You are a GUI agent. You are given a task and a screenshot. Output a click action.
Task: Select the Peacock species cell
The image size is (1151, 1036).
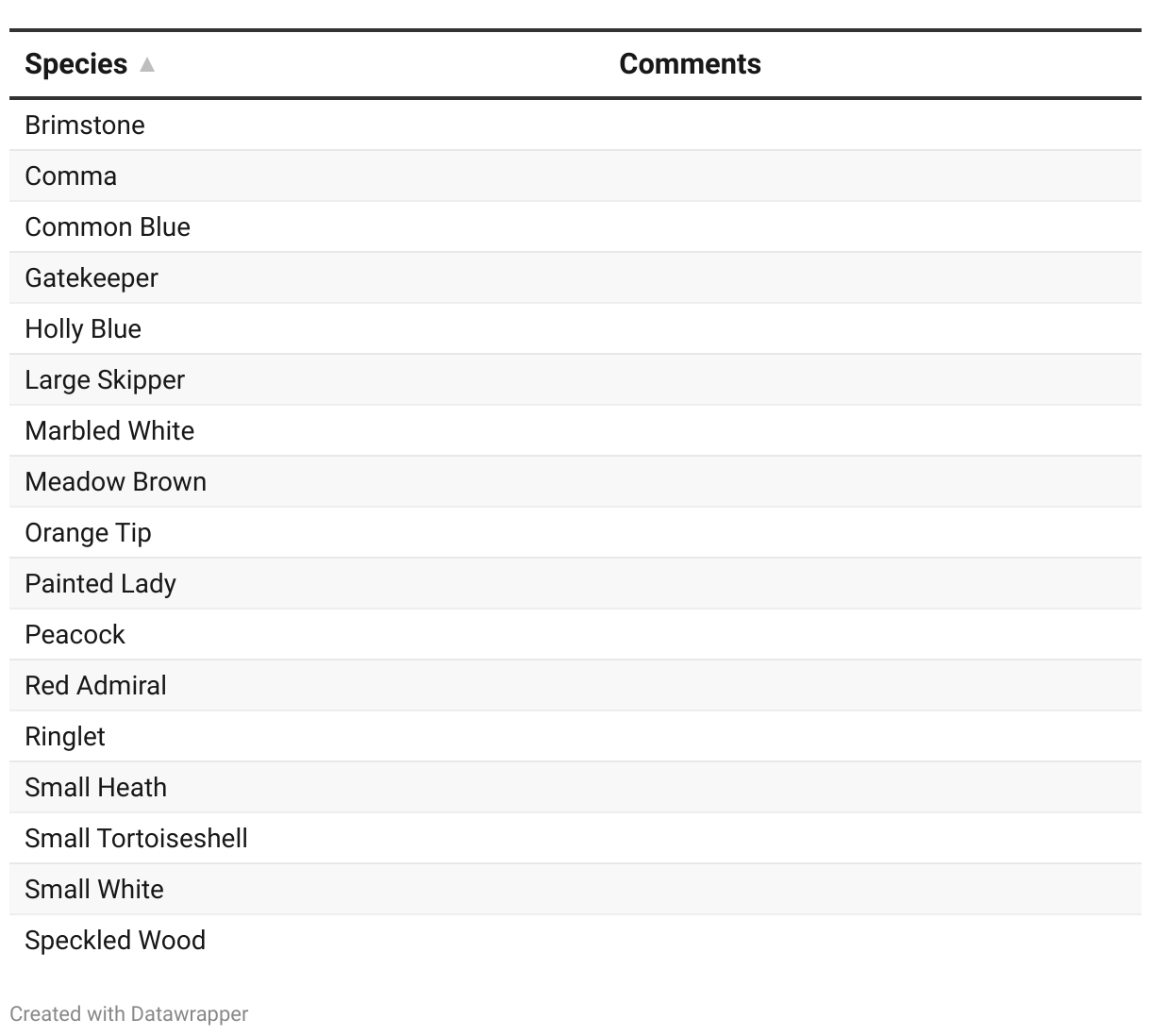click(x=75, y=635)
